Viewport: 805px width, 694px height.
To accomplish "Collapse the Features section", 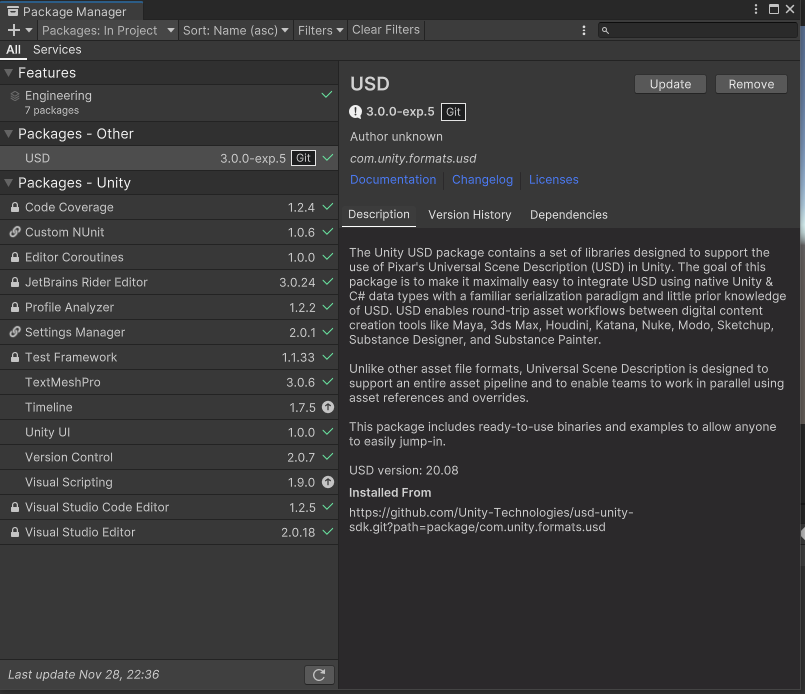I will 9,73.
